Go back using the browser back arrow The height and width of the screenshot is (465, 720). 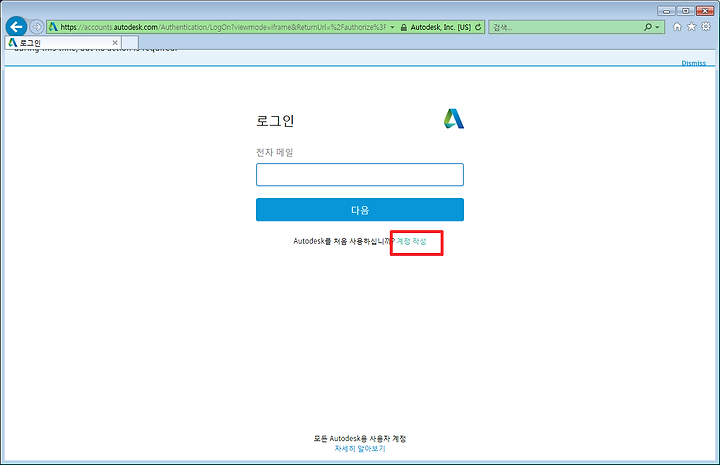click(17, 27)
